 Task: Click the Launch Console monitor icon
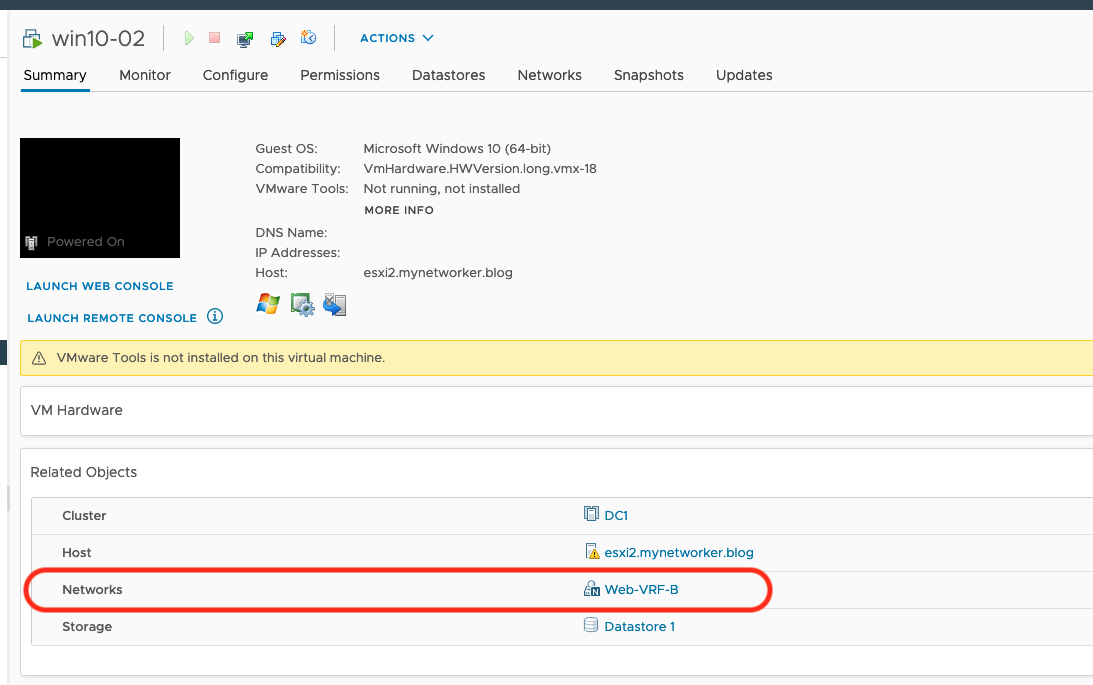tap(245, 39)
